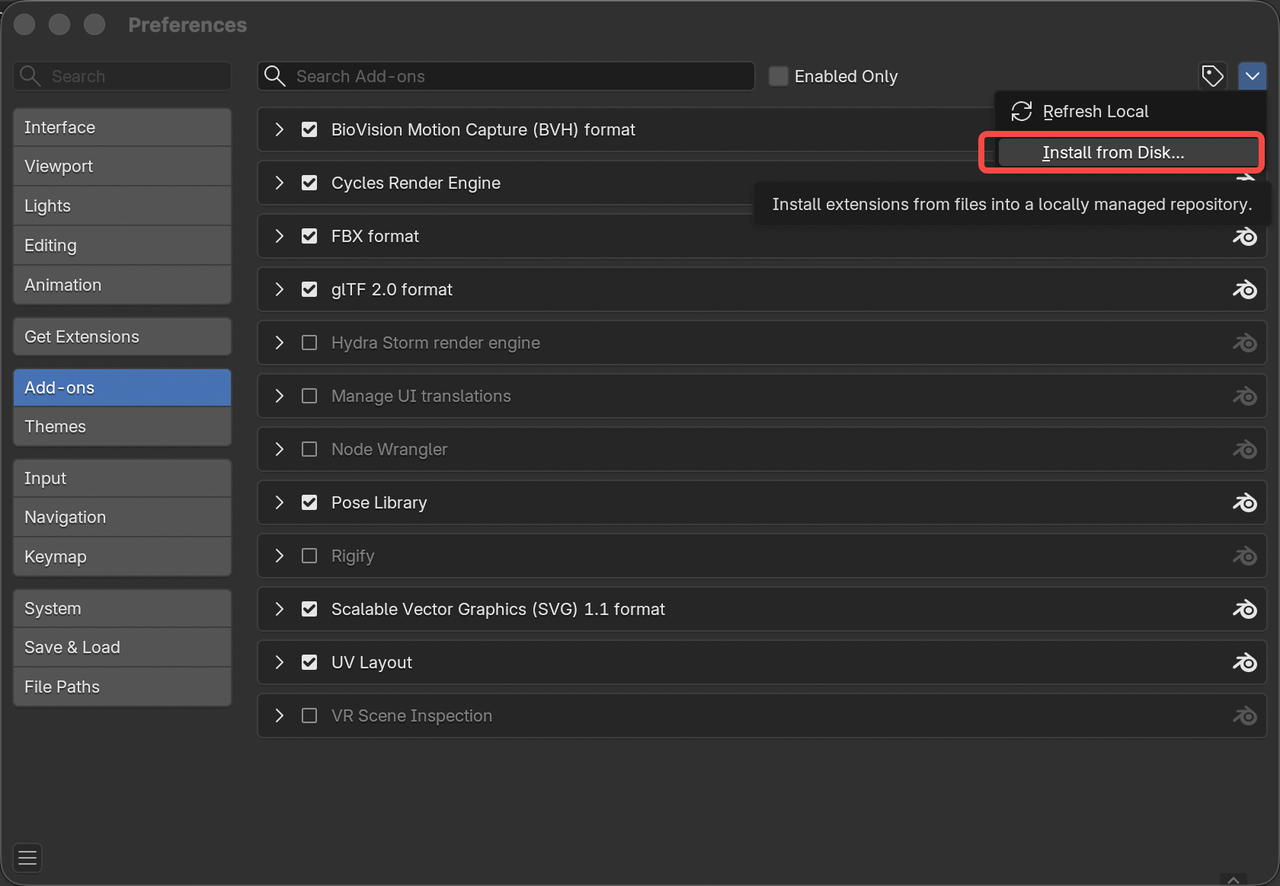This screenshot has width=1280, height=886.
Task: Expand the Node Wrangler row
Action: click(279, 449)
